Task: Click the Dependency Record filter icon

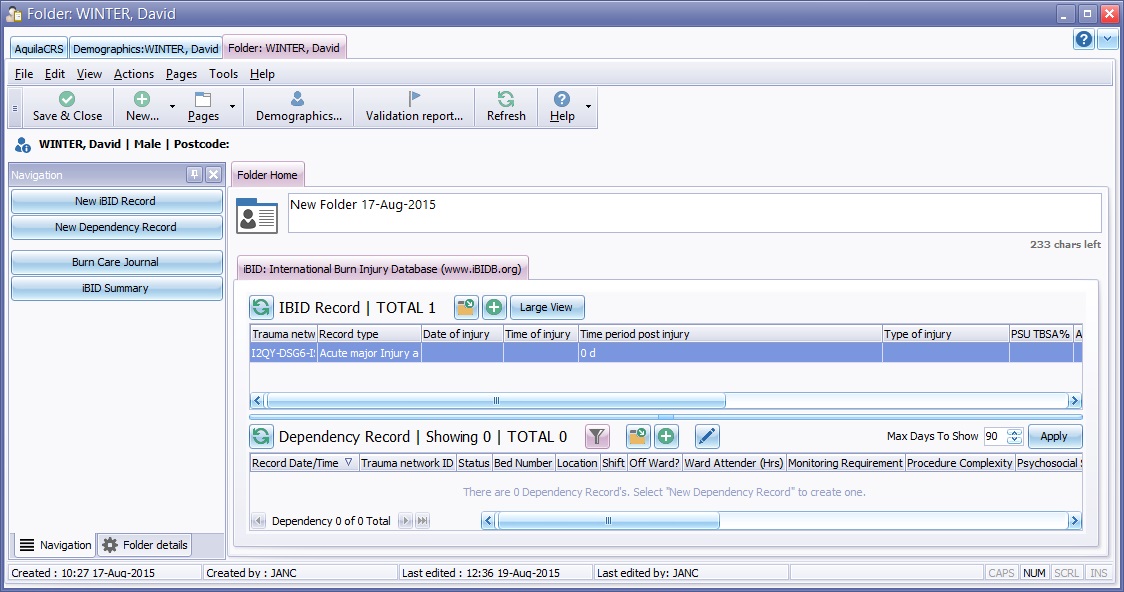Action: (x=597, y=436)
